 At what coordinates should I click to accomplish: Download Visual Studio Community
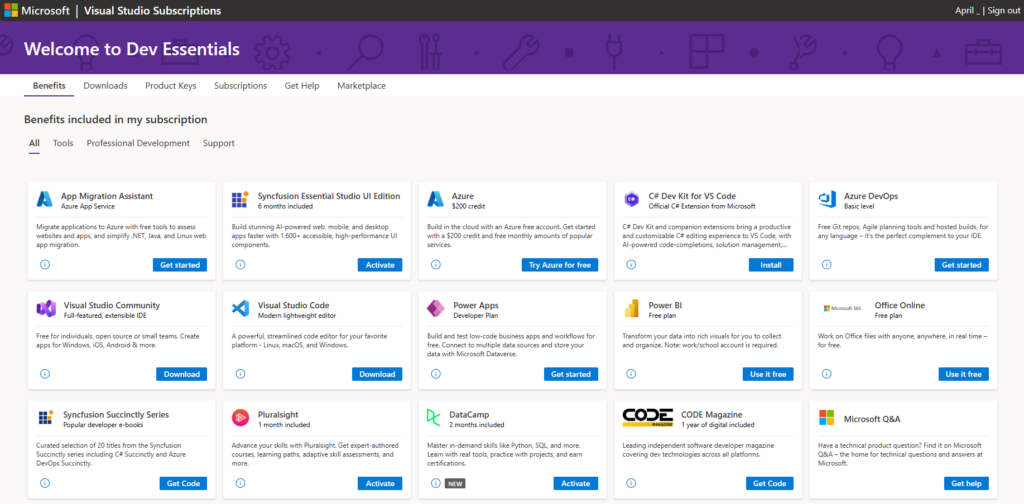[182, 374]
